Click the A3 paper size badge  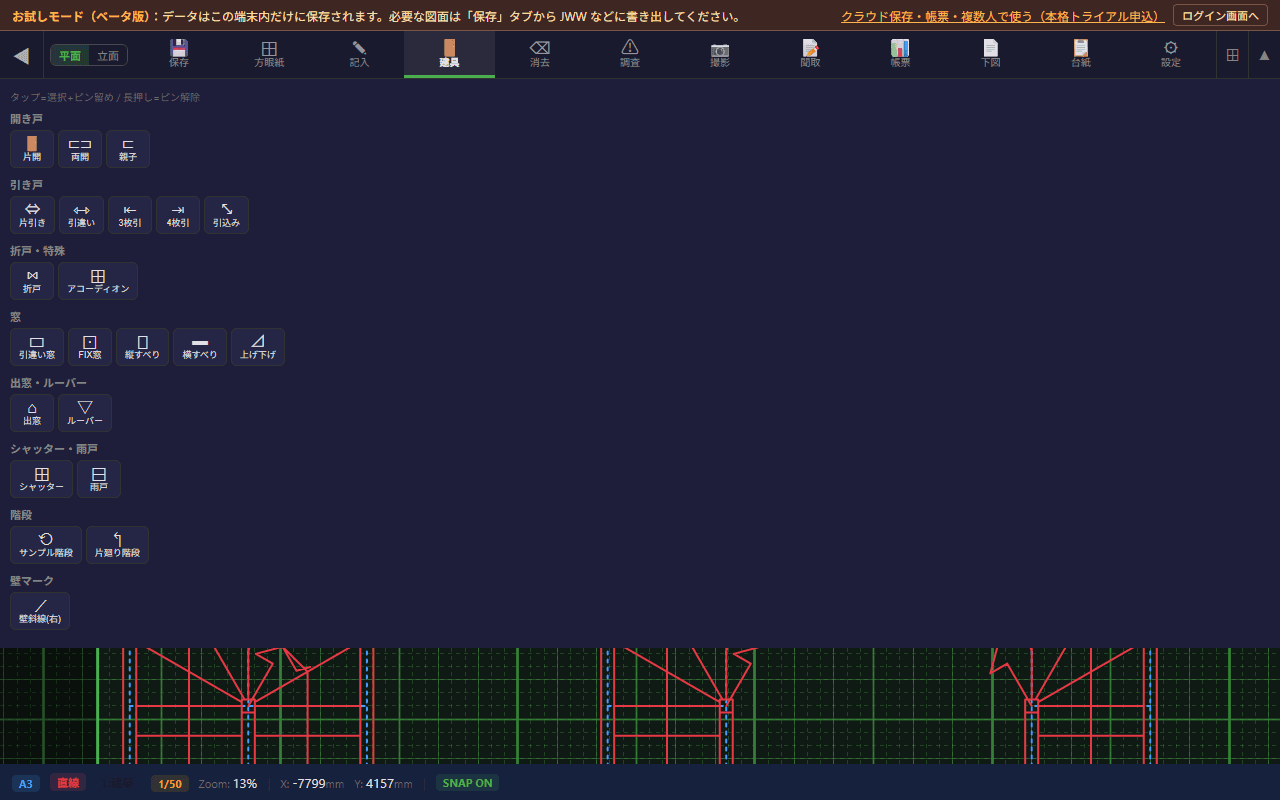point(26,783)
